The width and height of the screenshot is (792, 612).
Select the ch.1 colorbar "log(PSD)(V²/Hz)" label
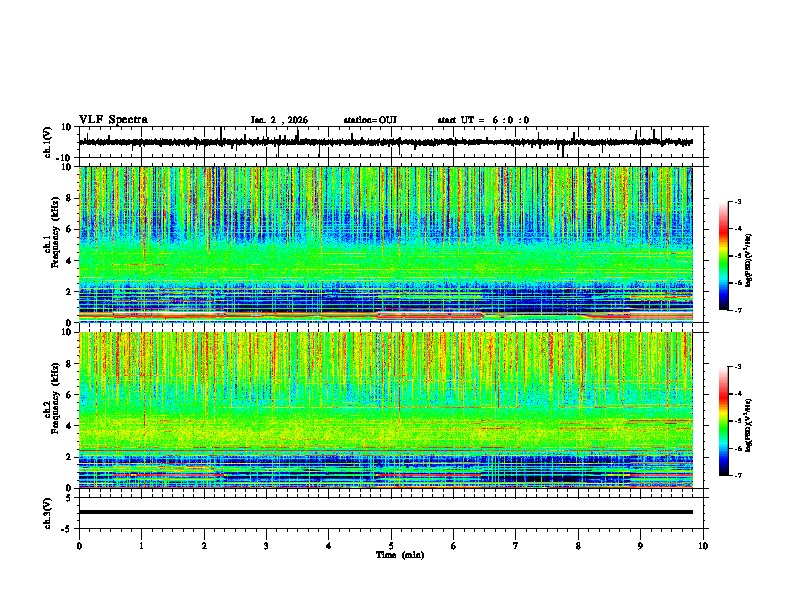tap(749, 261)
